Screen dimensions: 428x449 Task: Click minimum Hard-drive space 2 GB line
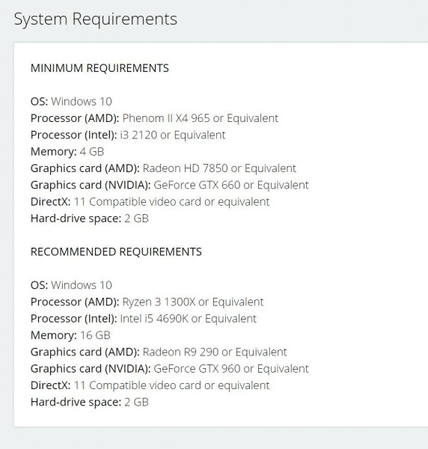(x=89, y=218)
